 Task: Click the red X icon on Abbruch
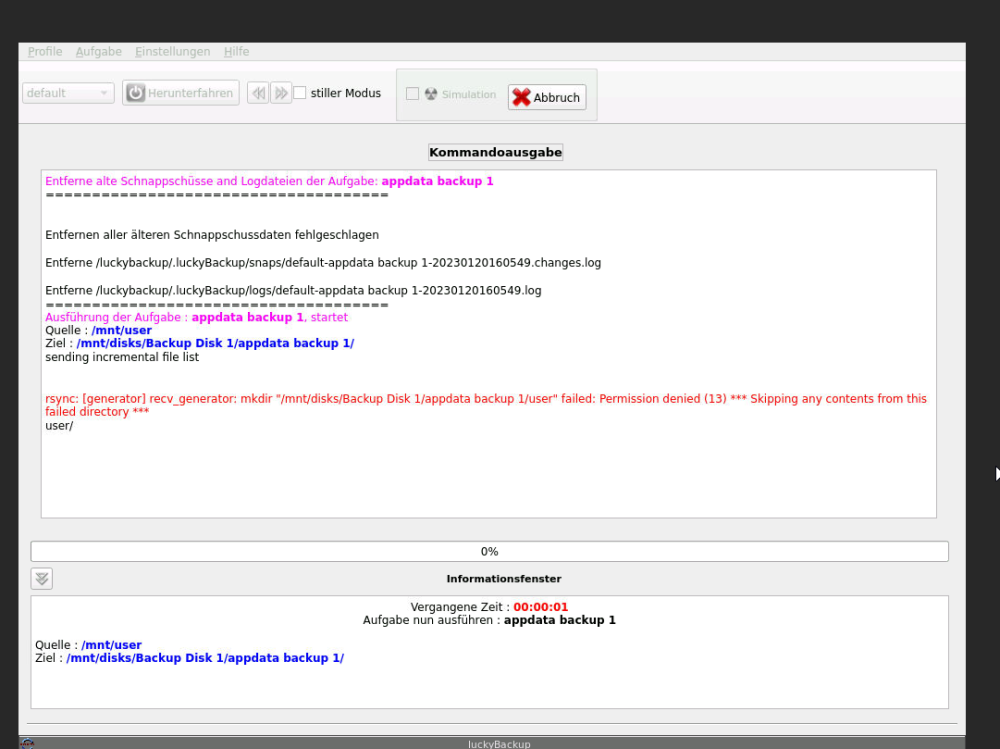pyautogui.click(x=521, y=98)
